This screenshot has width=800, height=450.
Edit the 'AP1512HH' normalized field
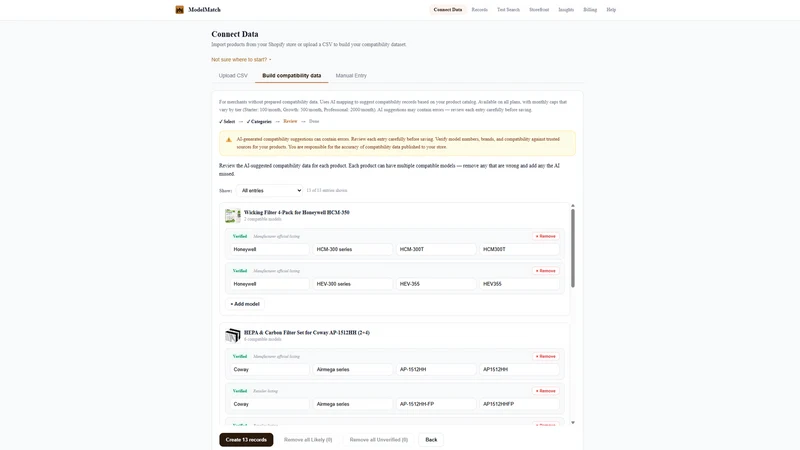(519, 369)
